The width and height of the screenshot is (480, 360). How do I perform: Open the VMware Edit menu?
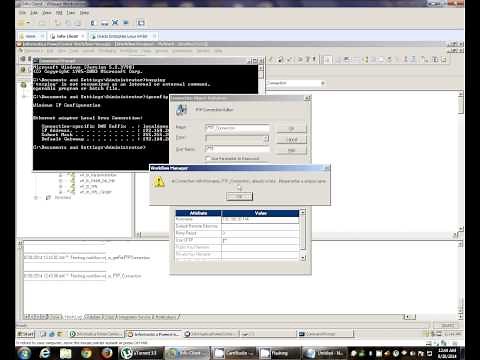click(x=34, y=13)
